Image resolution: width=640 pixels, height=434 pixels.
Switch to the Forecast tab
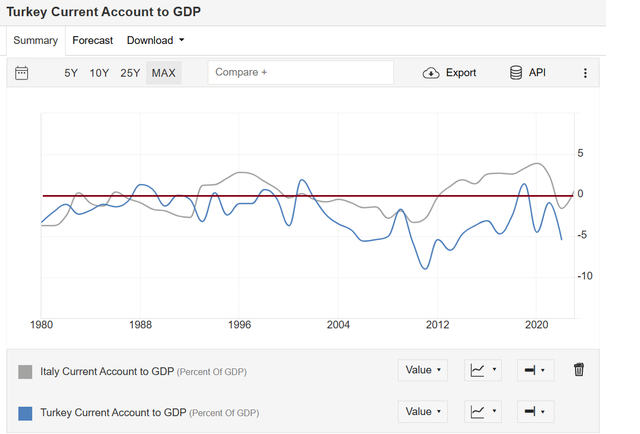pyautogui.click(x=93, y=40)
